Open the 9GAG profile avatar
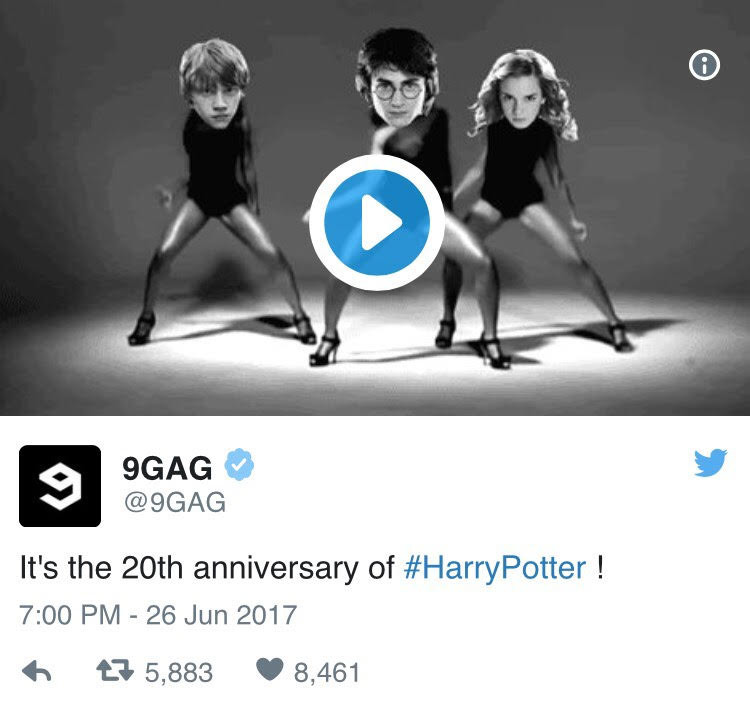The height and width of the screenshot is (716, 750). coord(60,486)
